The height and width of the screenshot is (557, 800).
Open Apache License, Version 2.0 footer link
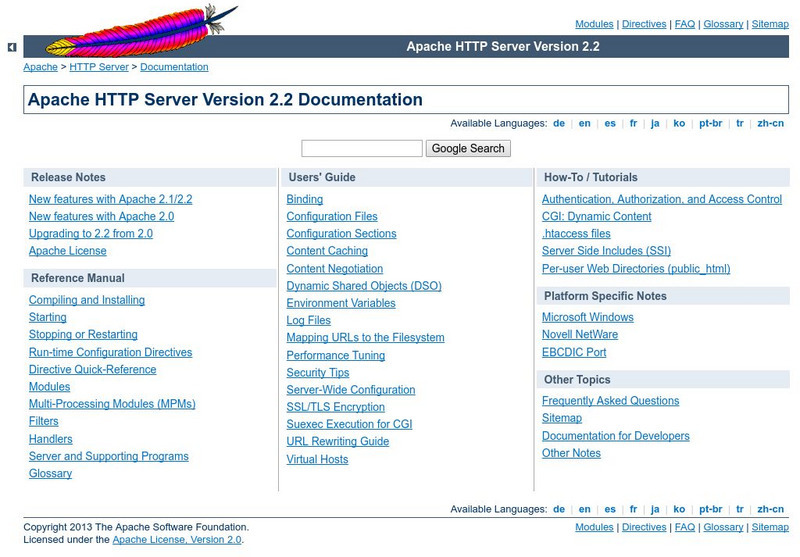pos(177,540)
